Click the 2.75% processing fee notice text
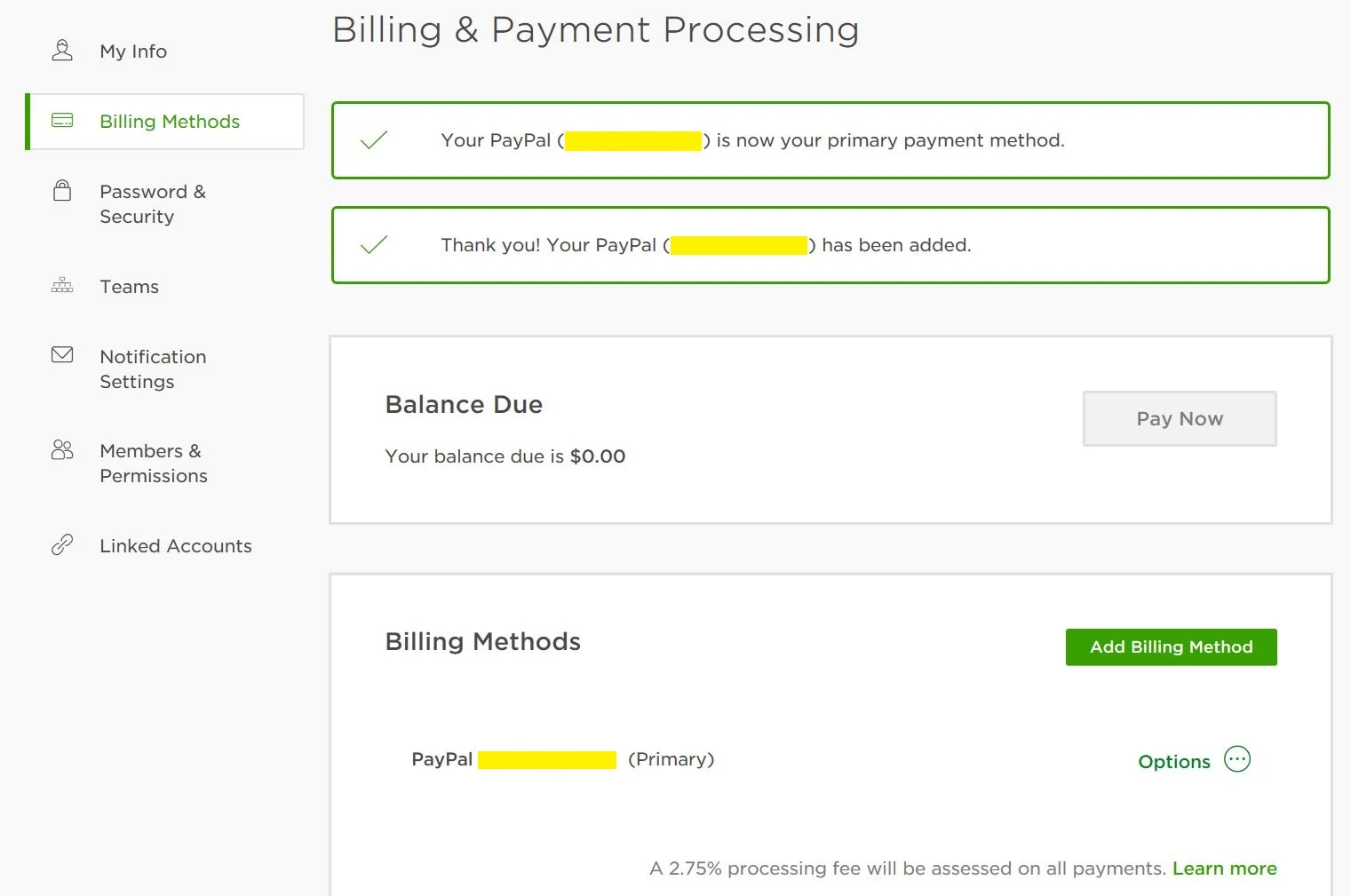Image resolution: width=1351 pixels, height=896 pixels. 908,868
